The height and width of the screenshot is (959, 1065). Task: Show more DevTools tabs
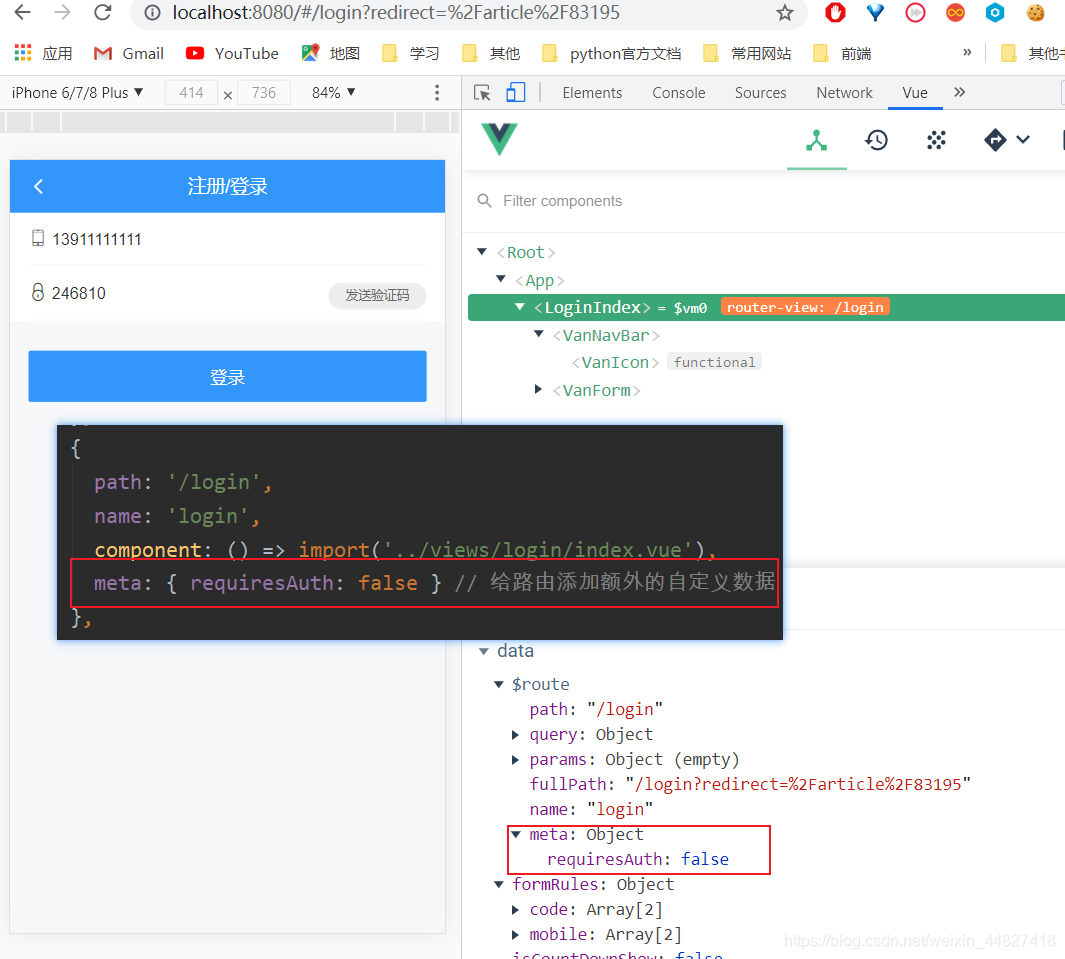tap(959, 92)
